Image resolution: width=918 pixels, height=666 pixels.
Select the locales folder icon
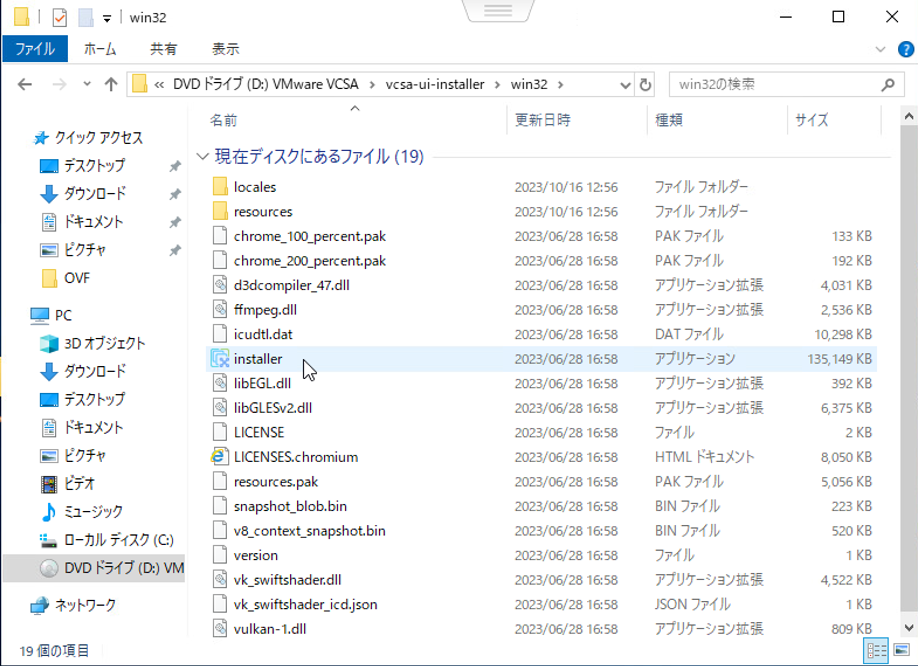point(221,187)
